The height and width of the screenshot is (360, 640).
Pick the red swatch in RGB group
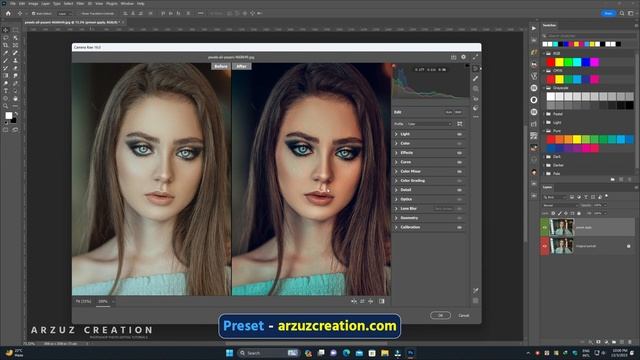pyautogui.click(x=550, y=62)
